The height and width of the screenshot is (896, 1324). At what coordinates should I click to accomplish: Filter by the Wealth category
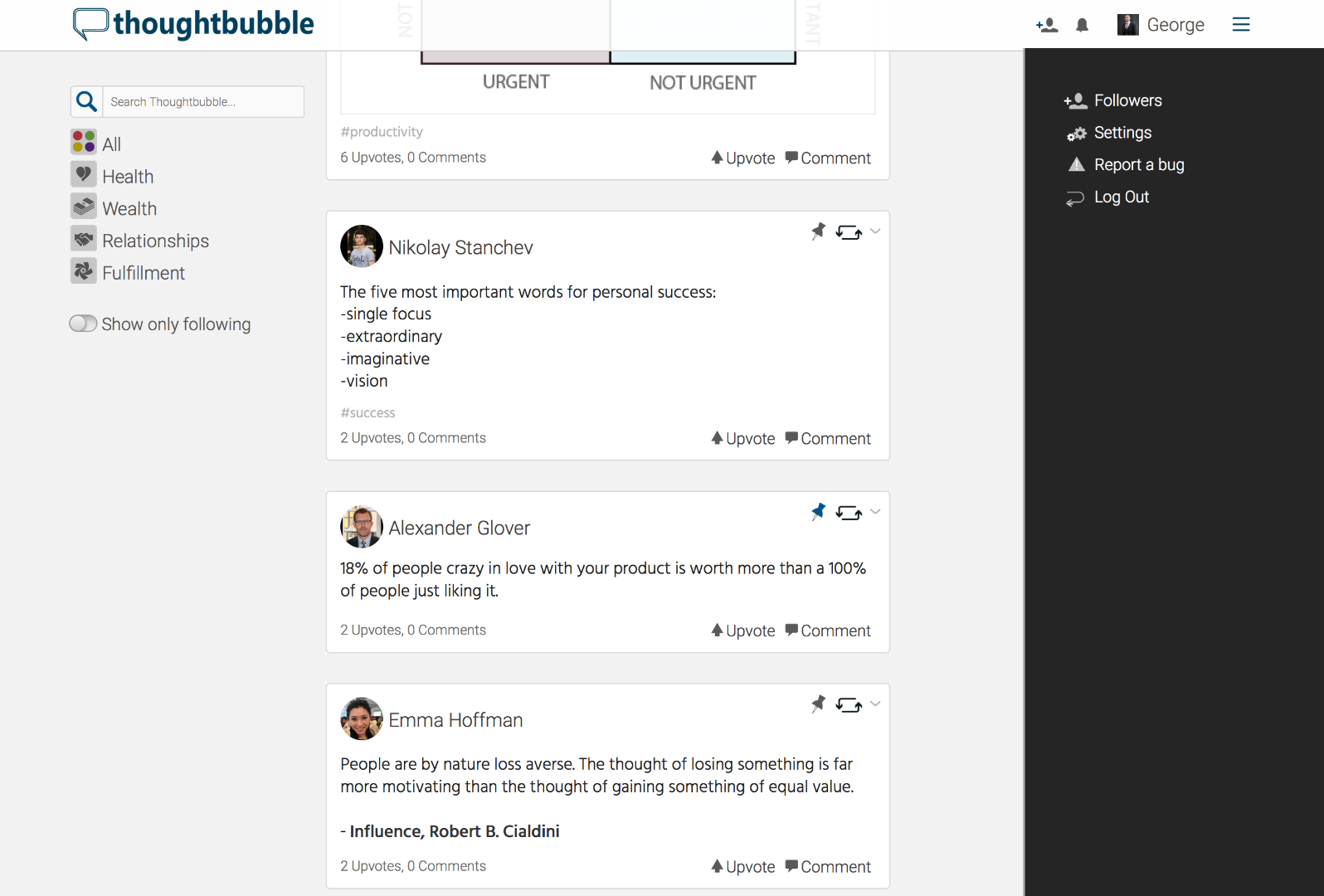(x=129, y=209)
